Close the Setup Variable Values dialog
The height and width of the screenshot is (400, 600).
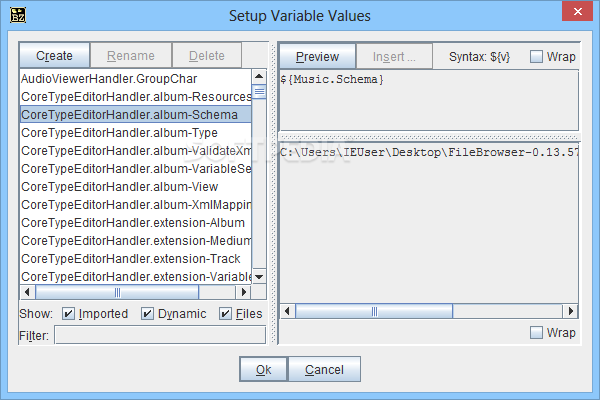pyautogui.click(x=577, y=11)
